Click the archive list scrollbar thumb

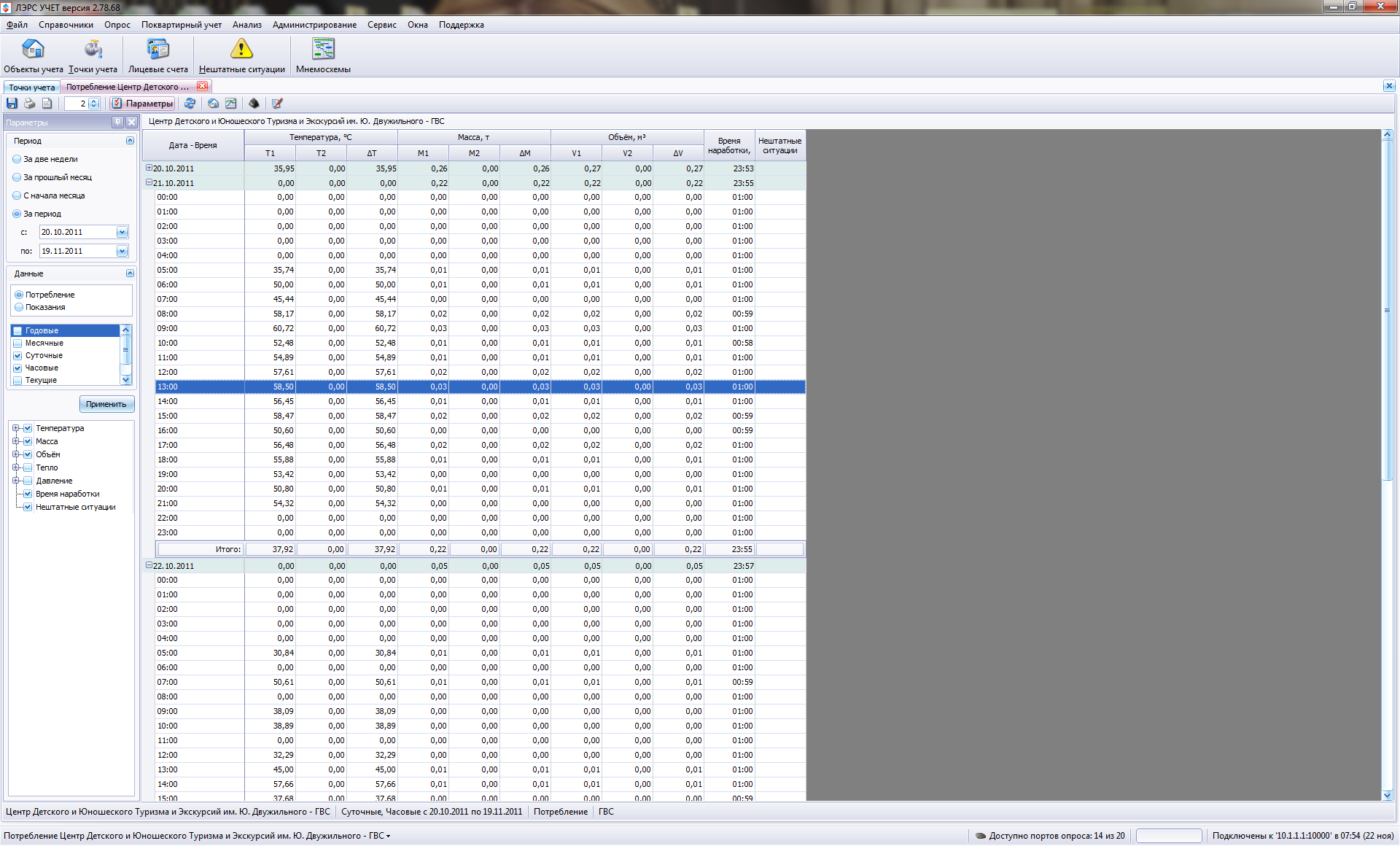125,349
